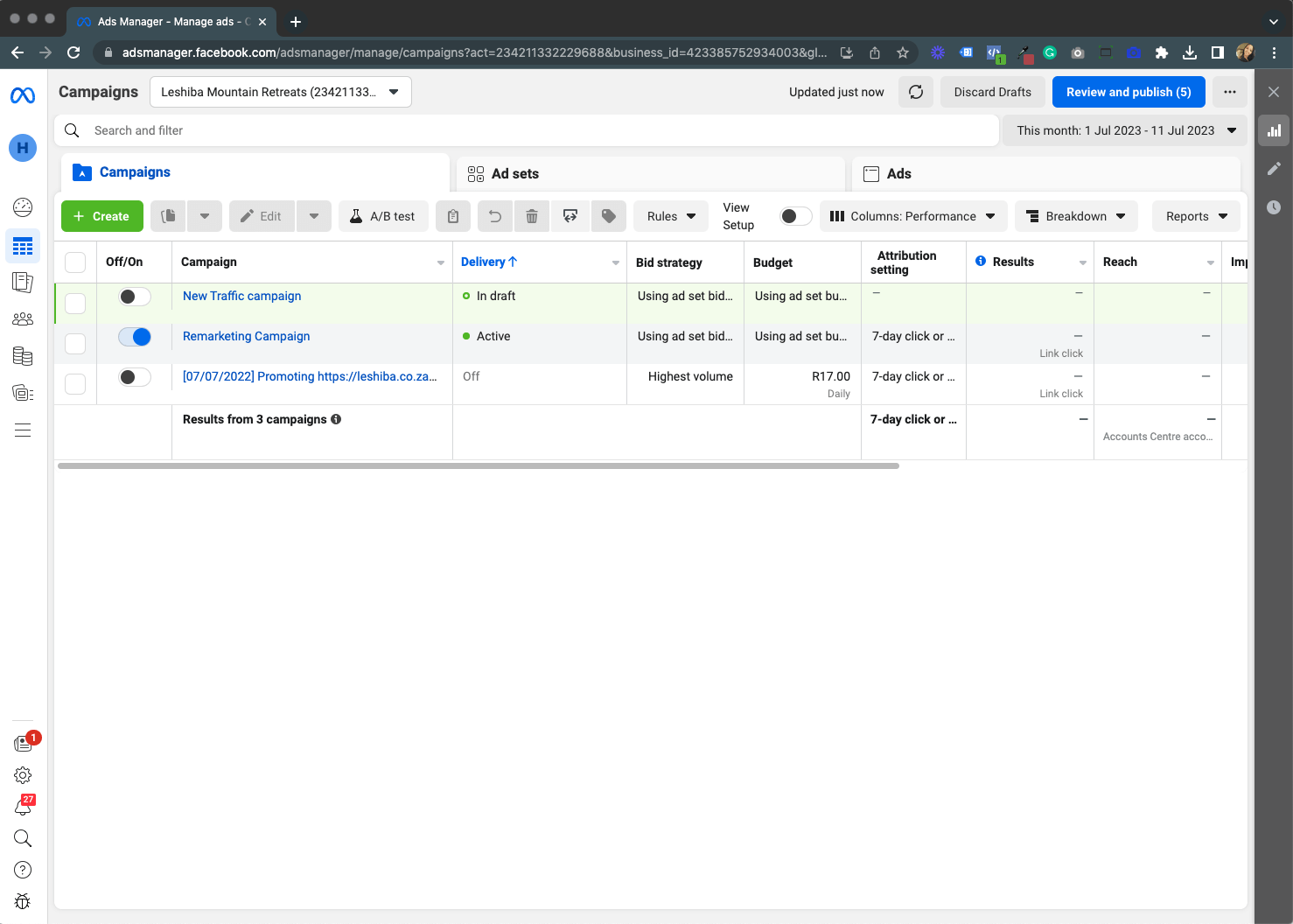Open the Remarketing Campaign link

[246, 336]
